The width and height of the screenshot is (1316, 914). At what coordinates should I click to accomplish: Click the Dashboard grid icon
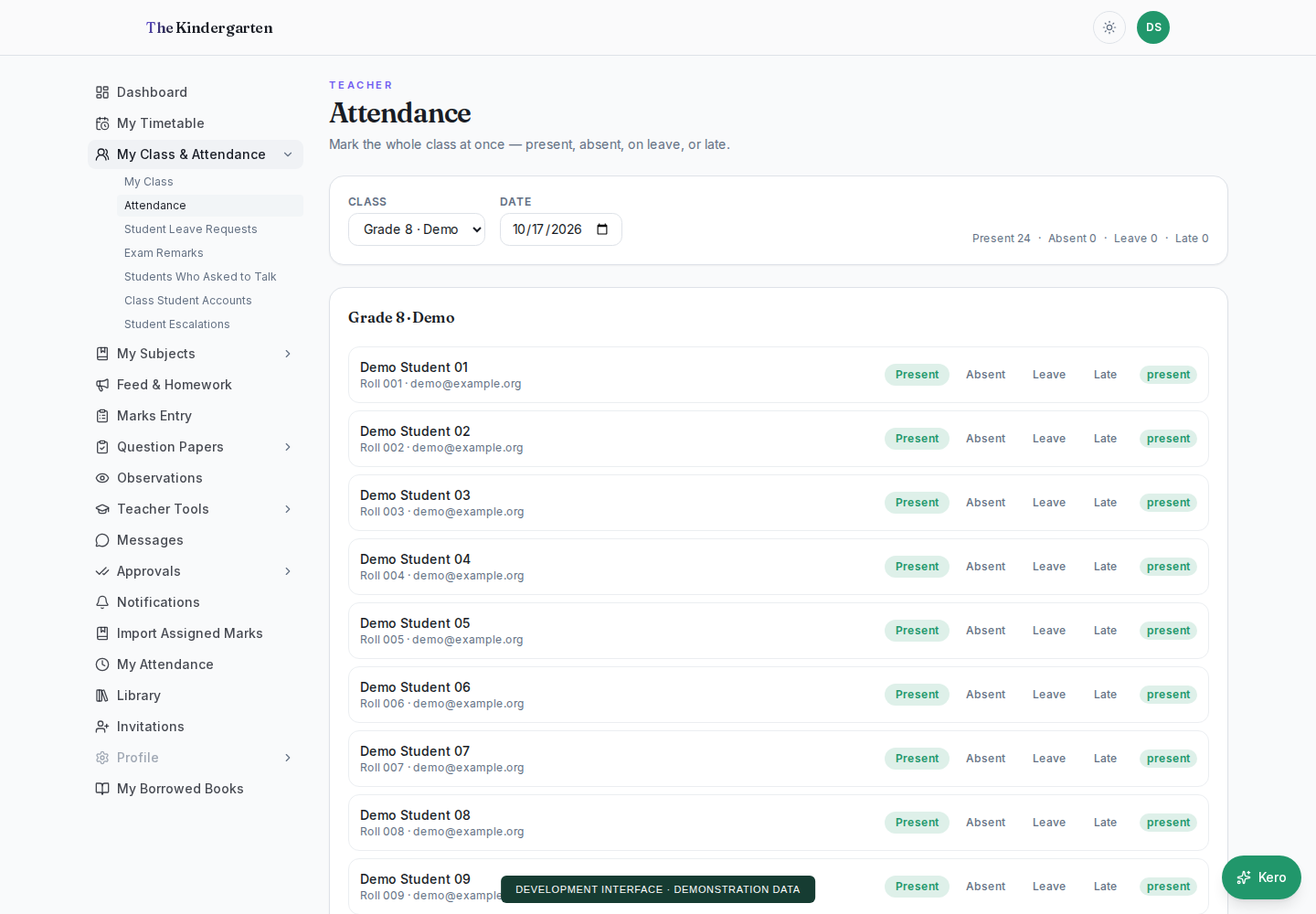coord(102,92)
